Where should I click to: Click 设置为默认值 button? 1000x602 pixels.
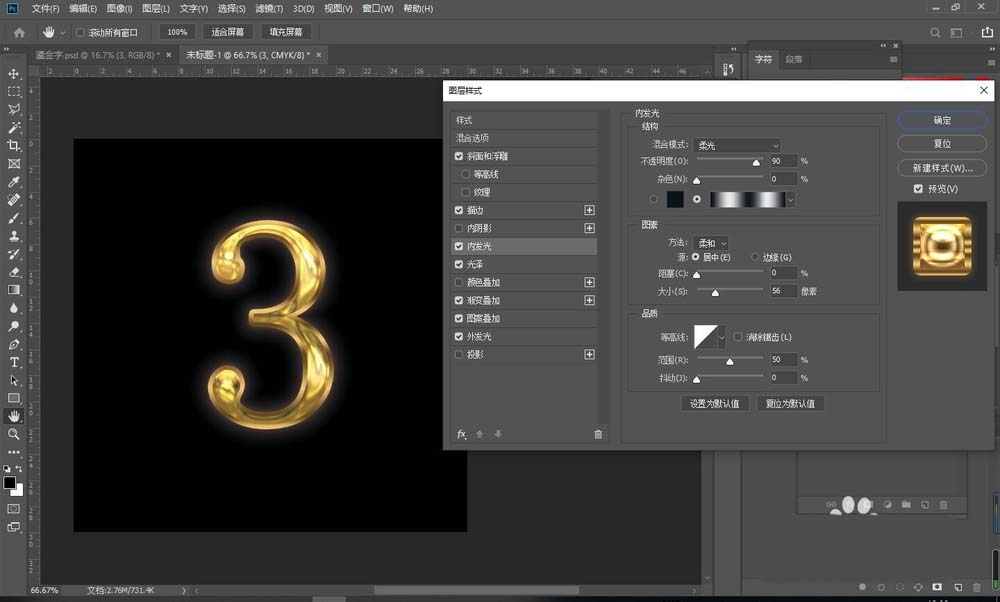point(714,403)
